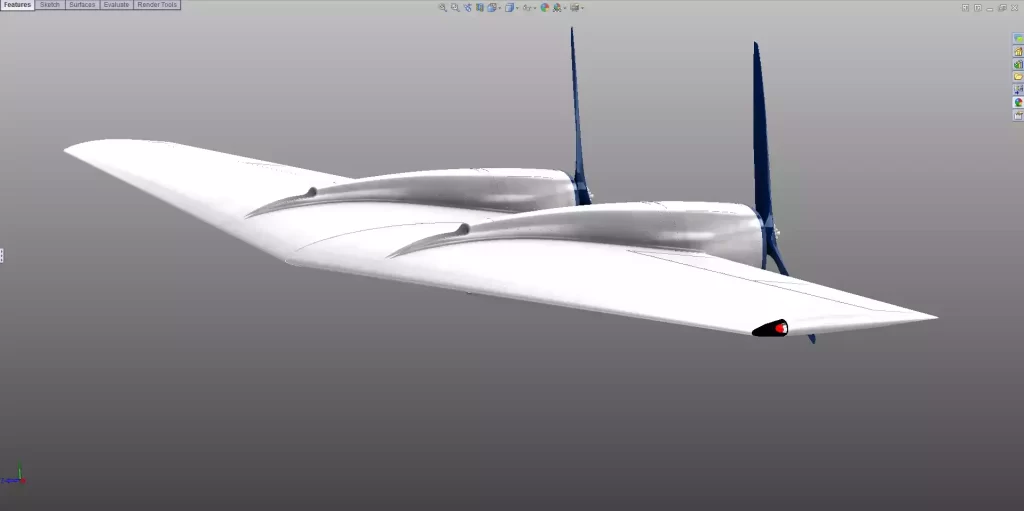Screen dimensions: 1024x511
Task: Select the Render Tools tab
Action: (x=157, y=5)
